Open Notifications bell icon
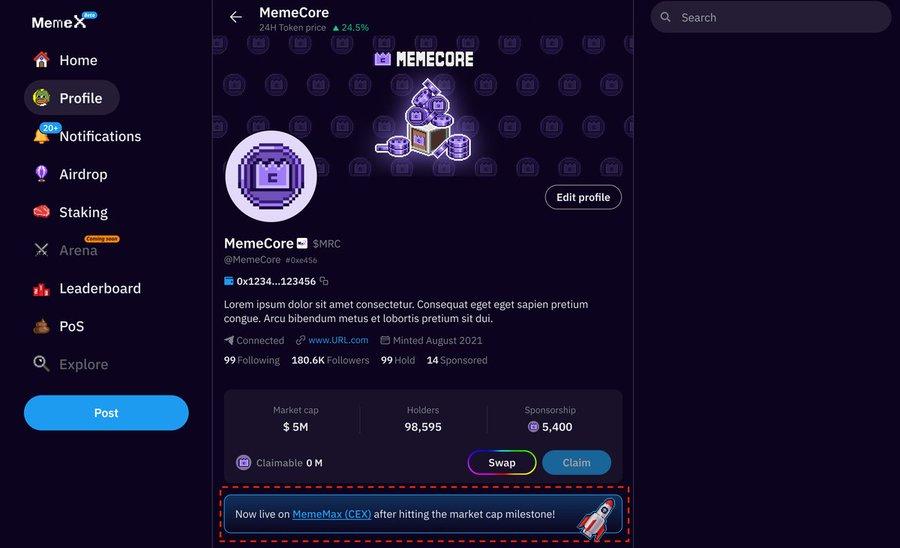This screenshot has width=900, height=548. coord(41,136)
